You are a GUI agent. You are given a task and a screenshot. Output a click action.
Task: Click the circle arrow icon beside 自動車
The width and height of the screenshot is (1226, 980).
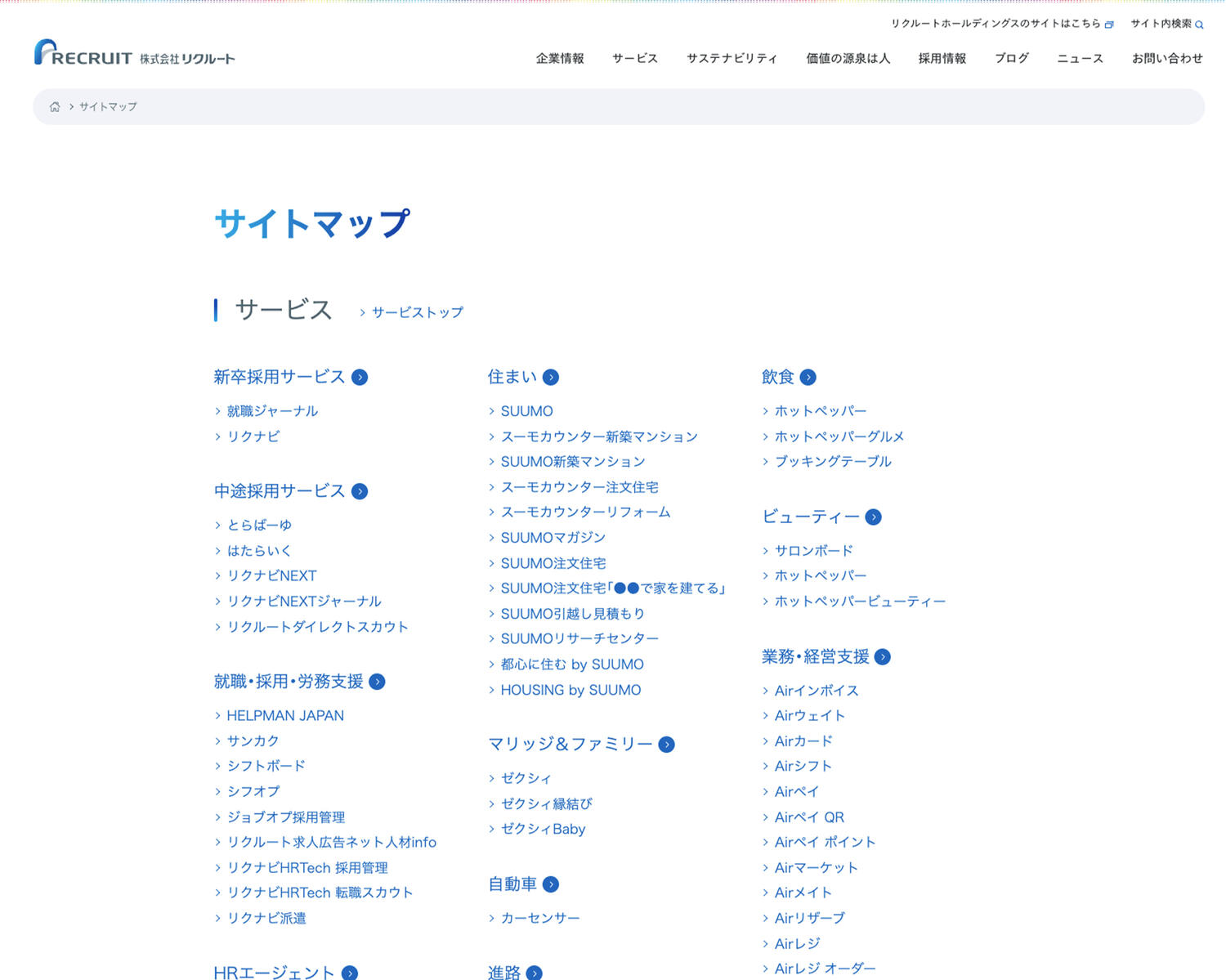[x=551, y=884]
